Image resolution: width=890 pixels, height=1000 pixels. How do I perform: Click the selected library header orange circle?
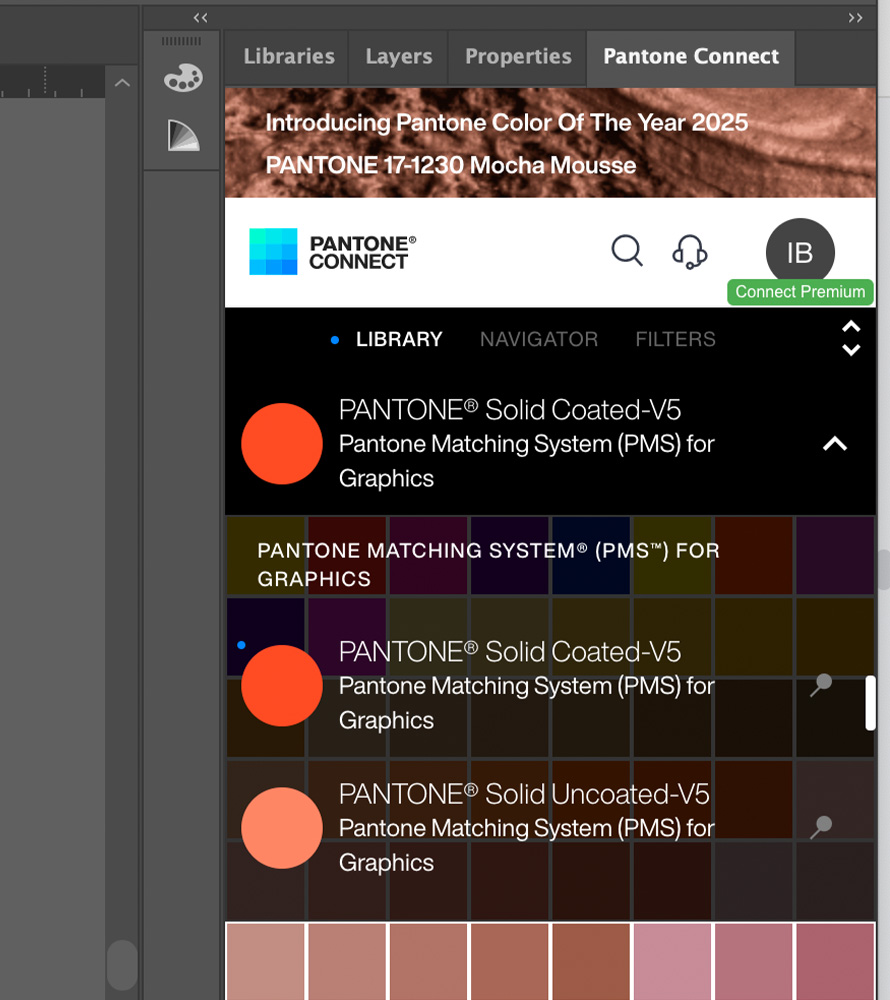tap(282, 444)
